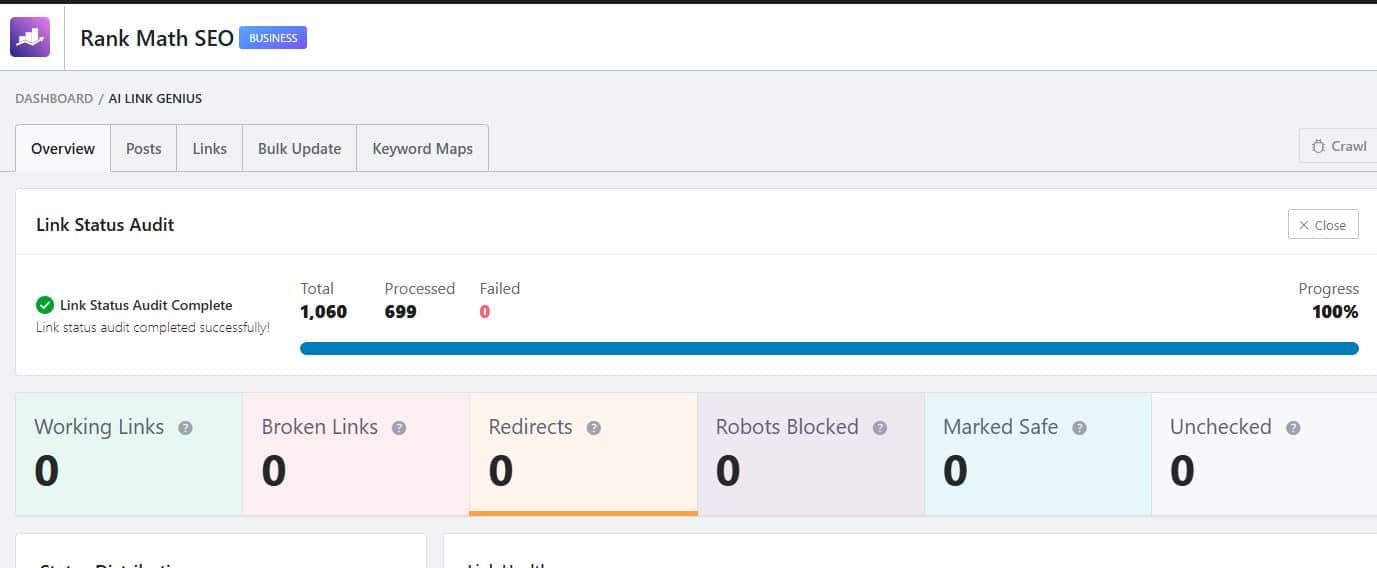Screen dimensions: 1377x568
Task: Click the 100% progress value
Action: coord(1335,312)
